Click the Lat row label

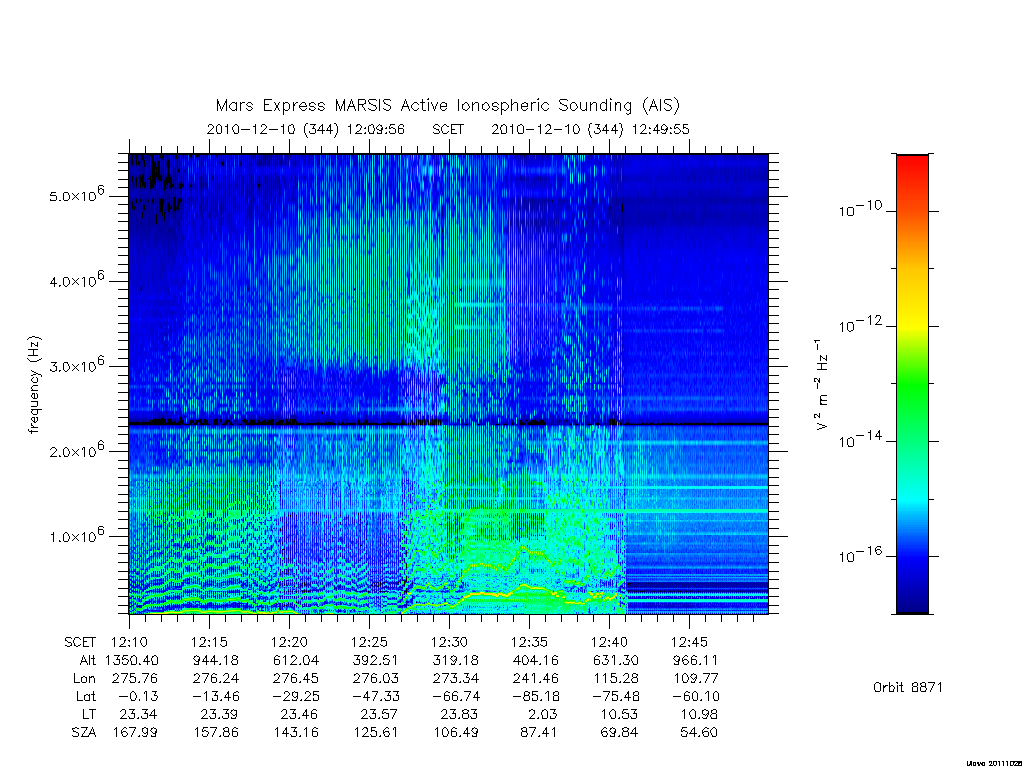[x=86, y=696]
